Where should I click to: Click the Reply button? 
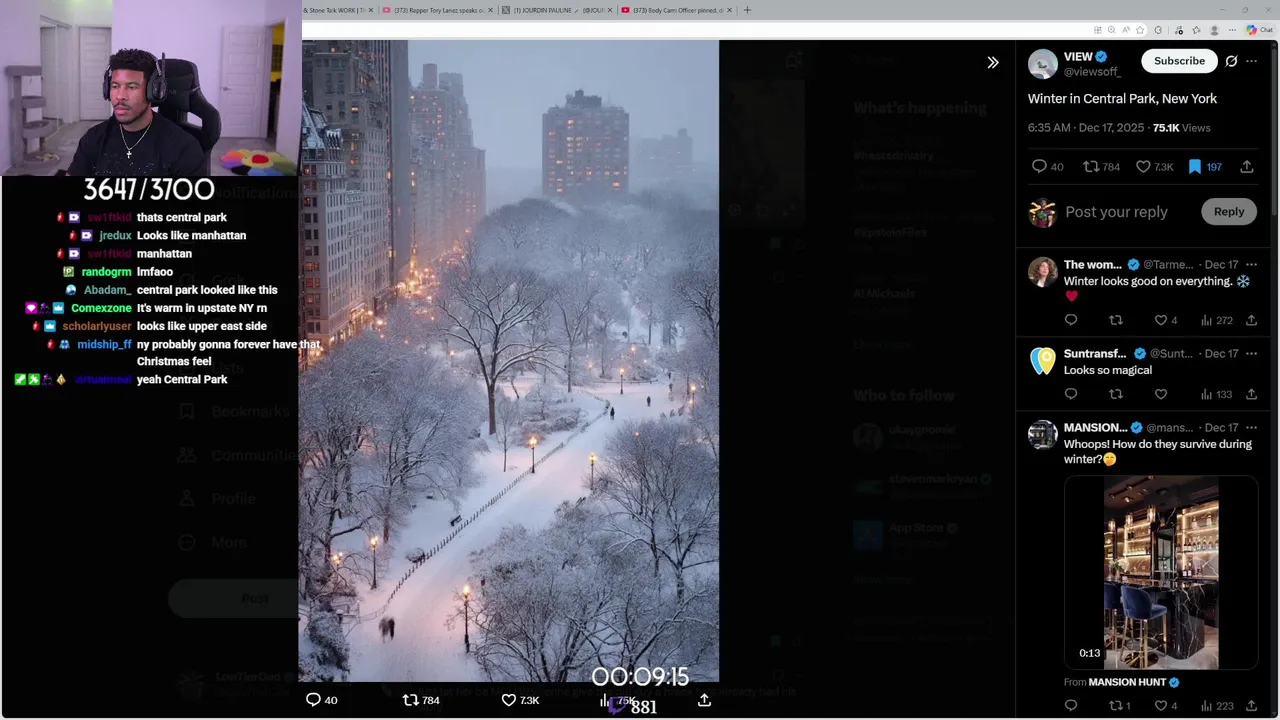pos(1229,212)
